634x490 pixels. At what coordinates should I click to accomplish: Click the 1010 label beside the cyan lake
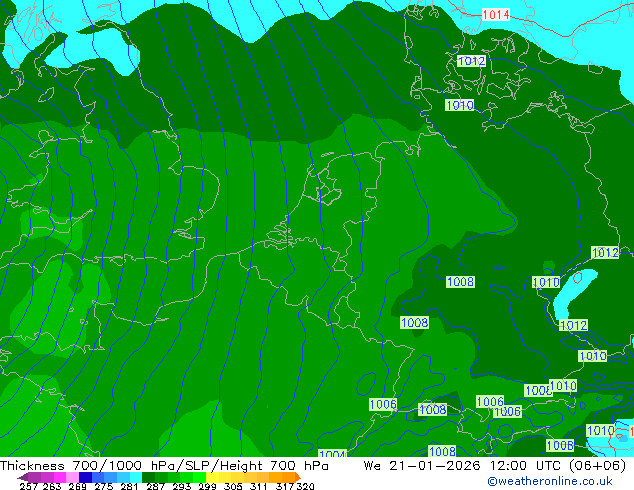click(546, 282)
